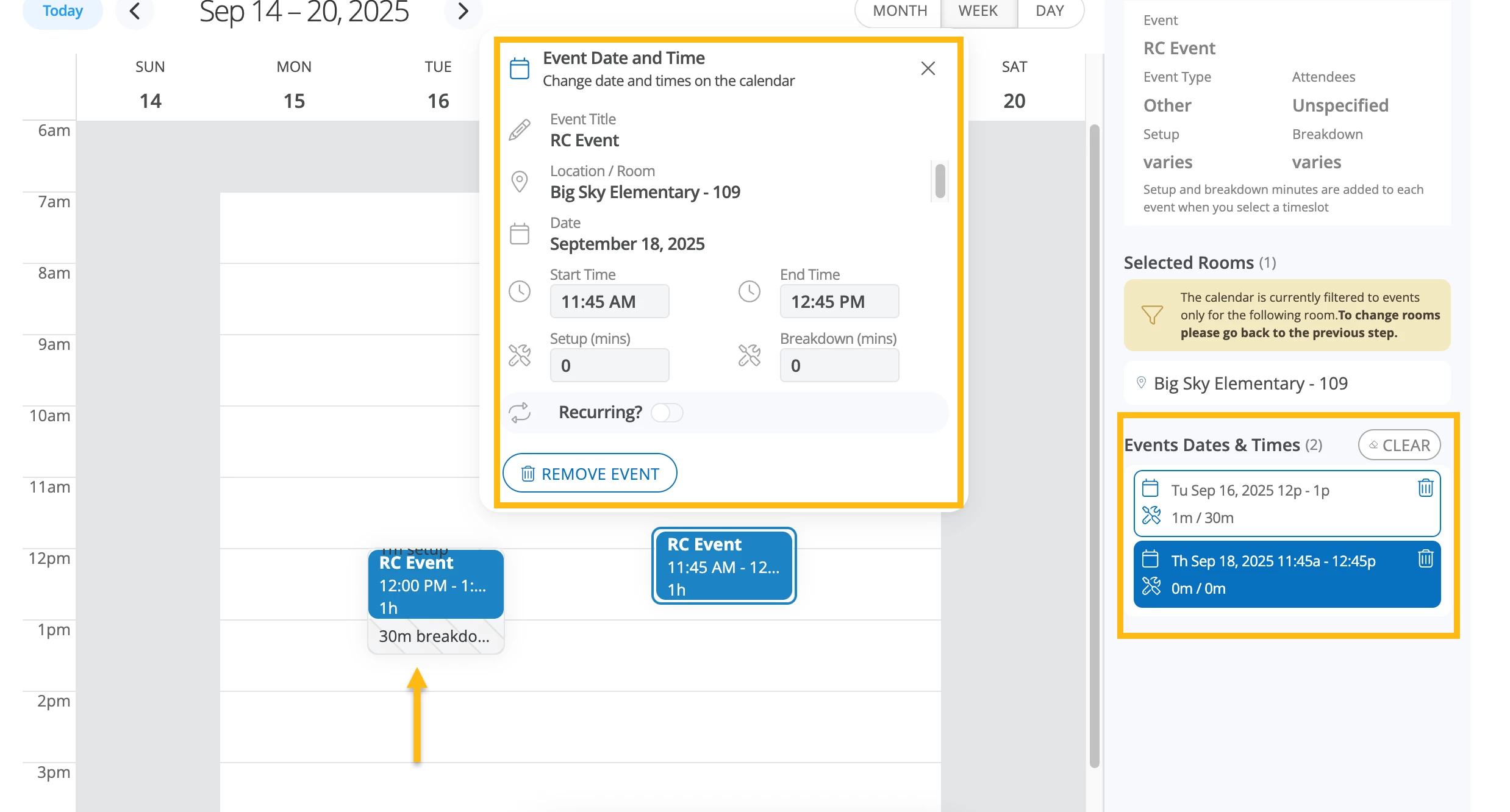Open the RC Event at 11:45 AM on calendar
The height and width of the screenshot is (812, 1510).
click(724, 566)
